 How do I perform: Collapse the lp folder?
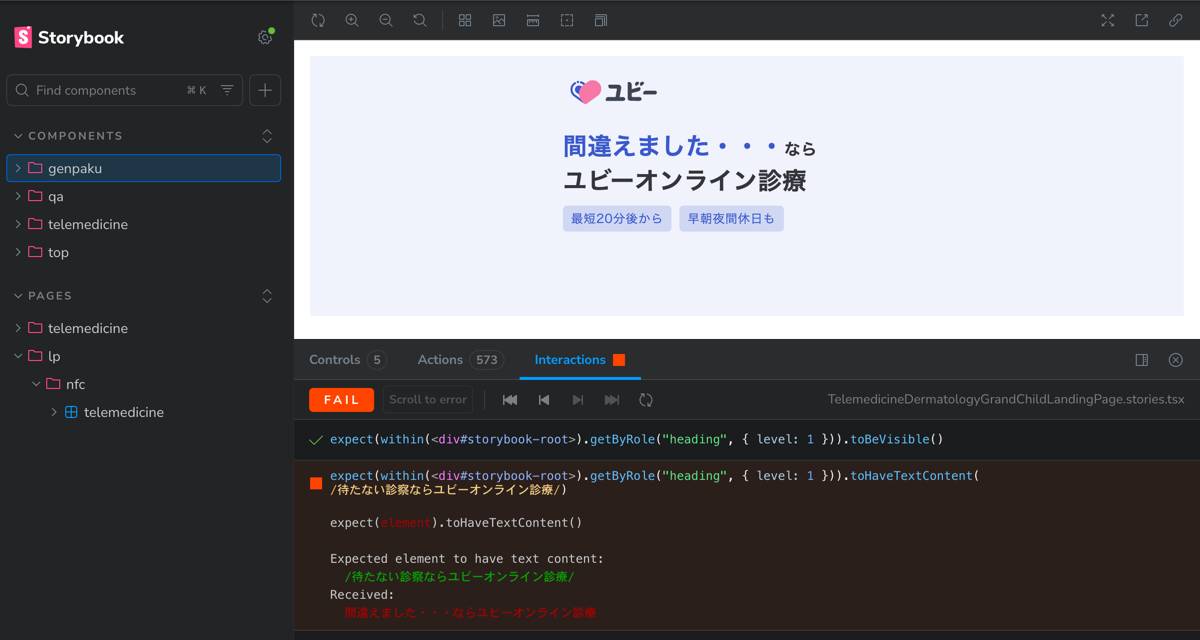tap(144, 356)
